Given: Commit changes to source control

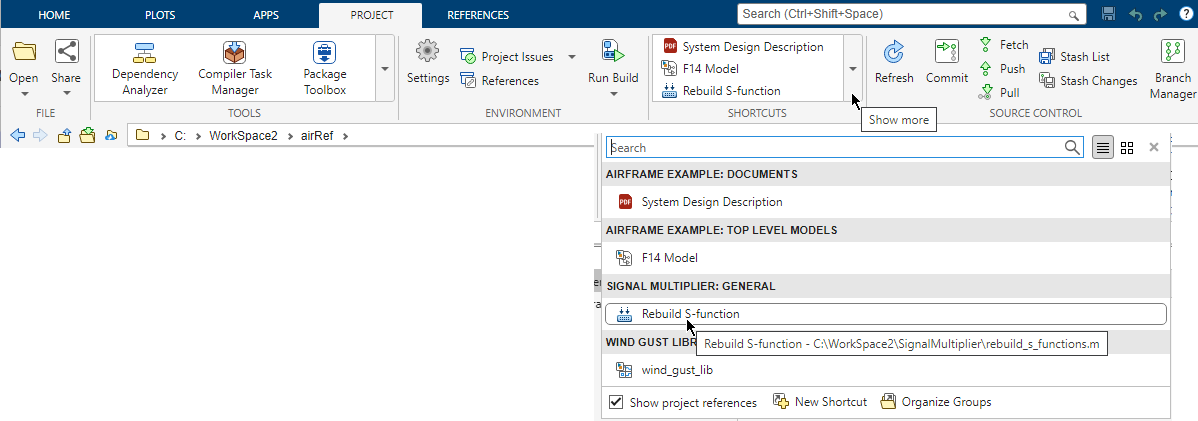Looking at the screenshot, I should [946, 62].
